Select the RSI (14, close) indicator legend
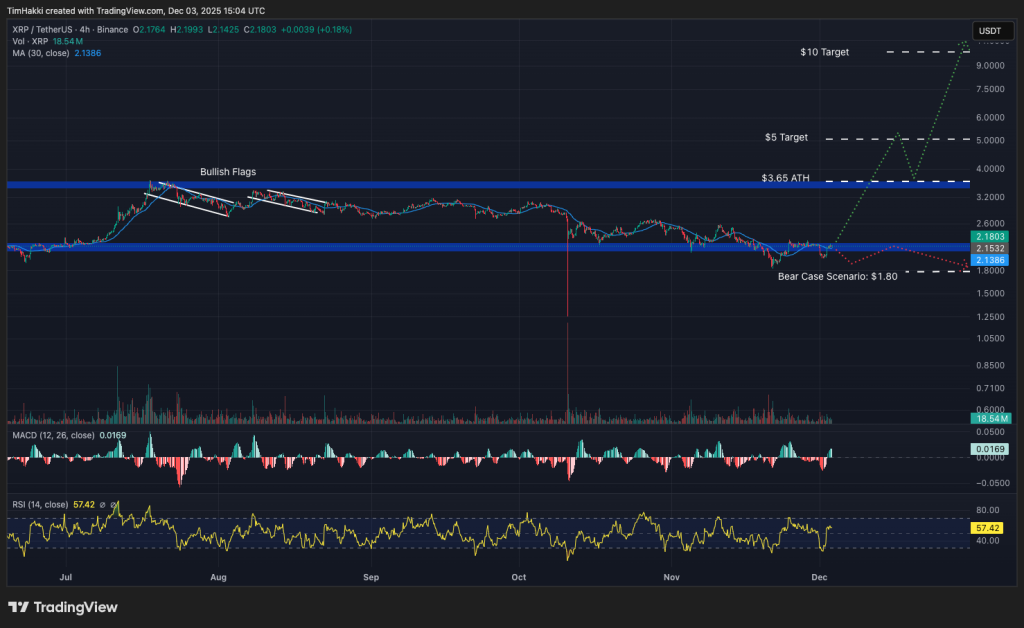 point(42,505)
